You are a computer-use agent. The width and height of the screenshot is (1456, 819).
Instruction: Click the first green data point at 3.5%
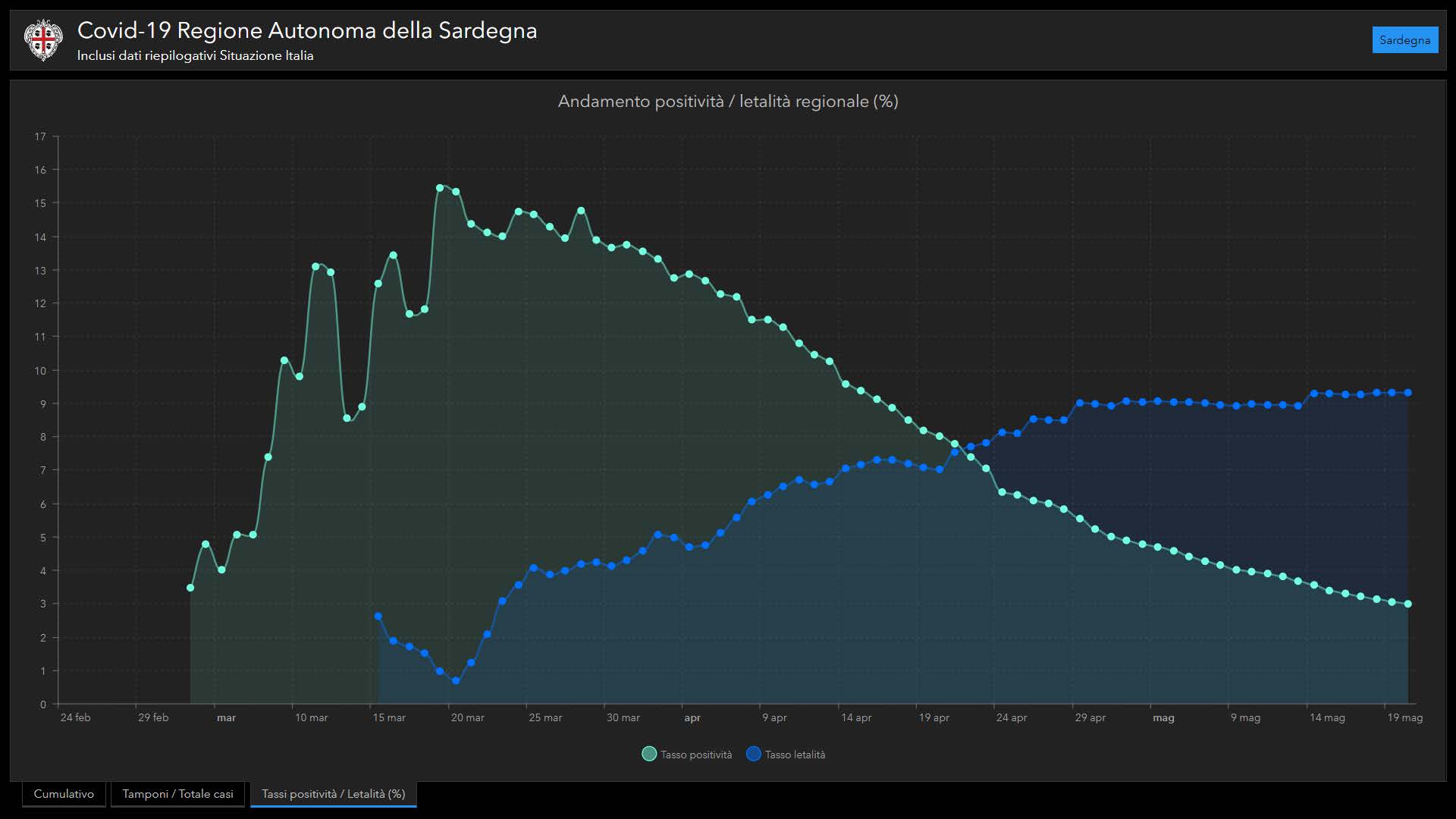point(190,588)
